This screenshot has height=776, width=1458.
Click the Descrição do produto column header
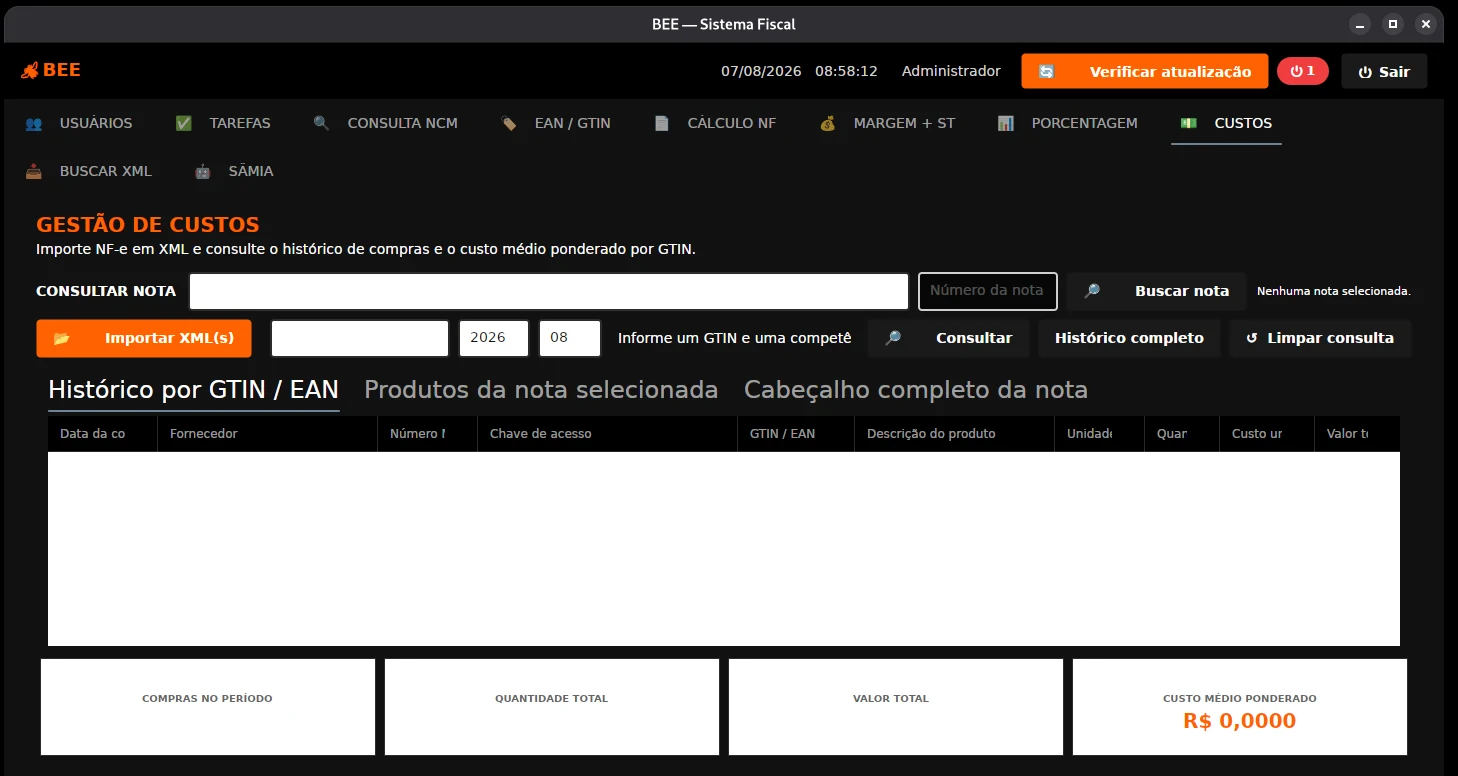click(x=955, y=434)
